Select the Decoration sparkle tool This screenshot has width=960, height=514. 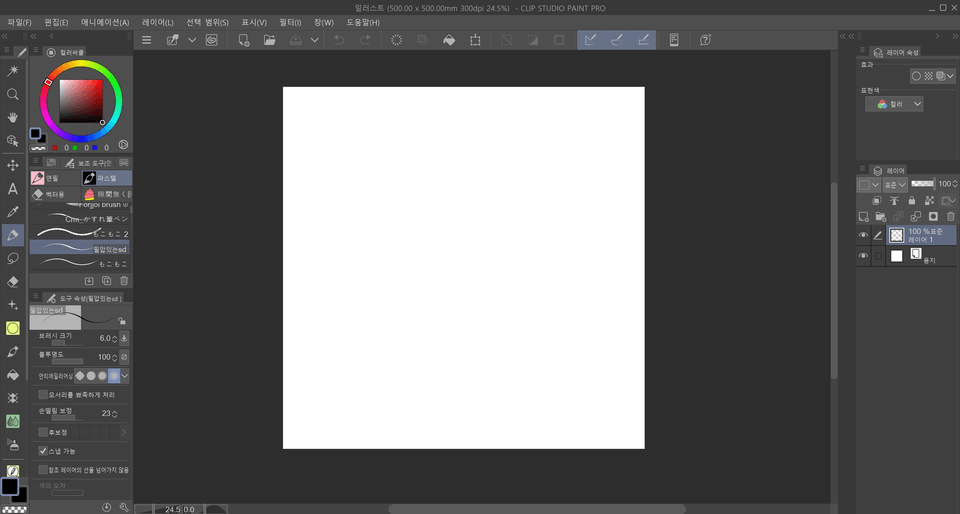(x=12, y=305)
